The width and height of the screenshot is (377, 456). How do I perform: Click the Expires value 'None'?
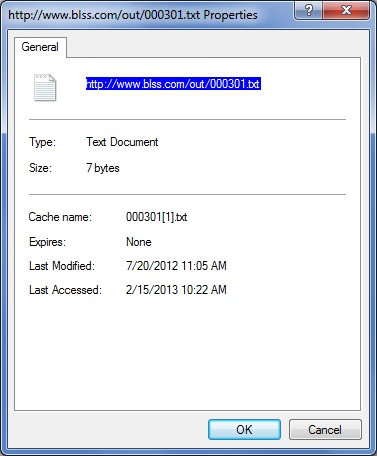click(139, 242)
